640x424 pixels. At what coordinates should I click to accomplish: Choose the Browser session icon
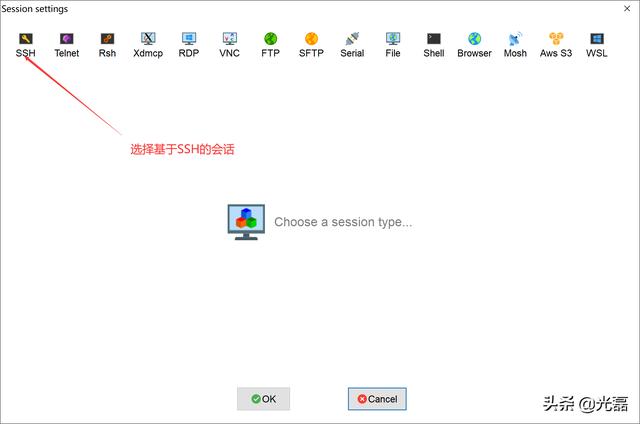(474, 45)
